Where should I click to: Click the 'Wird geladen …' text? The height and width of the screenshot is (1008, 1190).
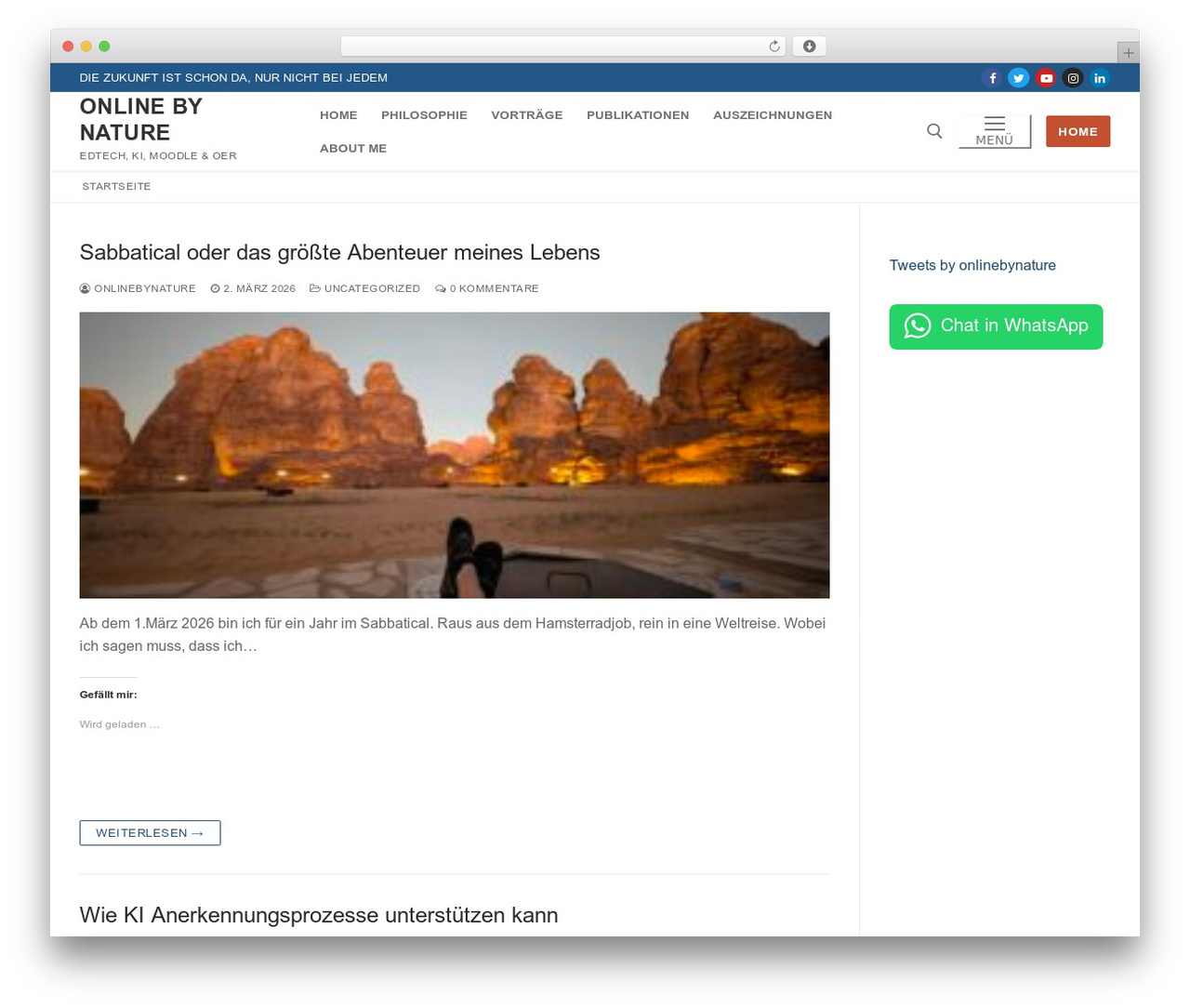coord(120,724)
